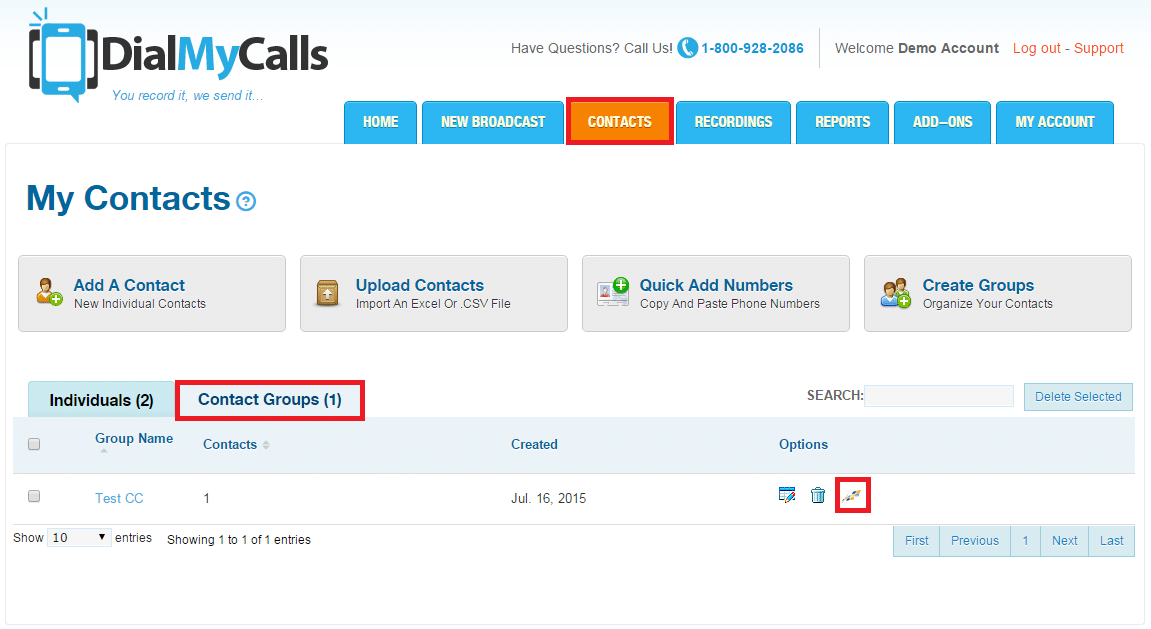
Task: Click the Add A Contact person icon
Action: click(49, 293)
